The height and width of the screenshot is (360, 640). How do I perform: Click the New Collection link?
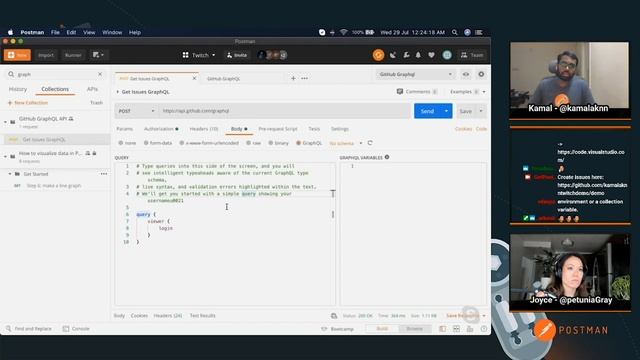coord(28,103)
